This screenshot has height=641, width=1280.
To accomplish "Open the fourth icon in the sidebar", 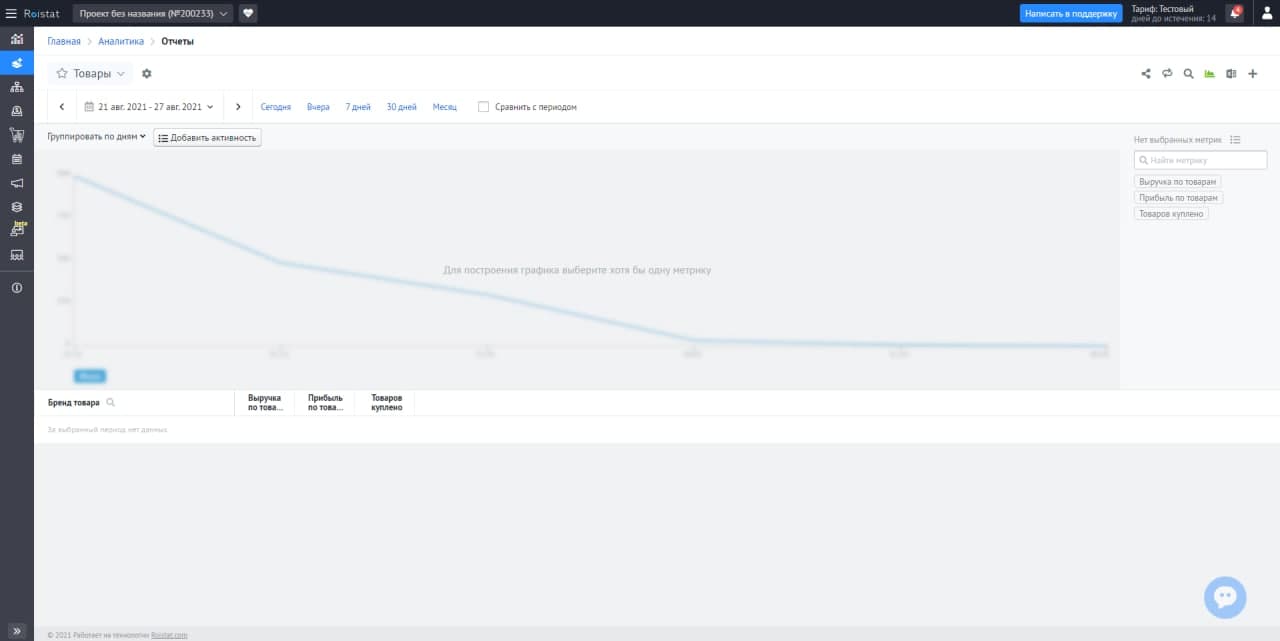I will tap(17, 111).
